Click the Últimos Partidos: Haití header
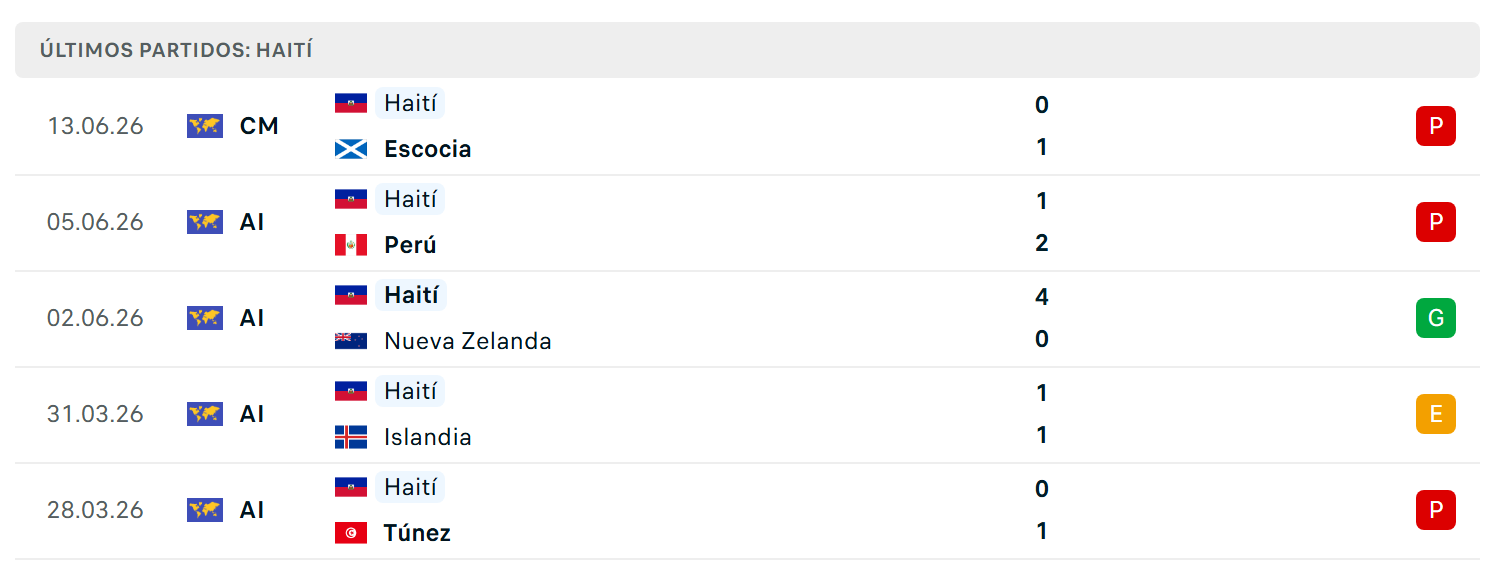 (176, 50)
